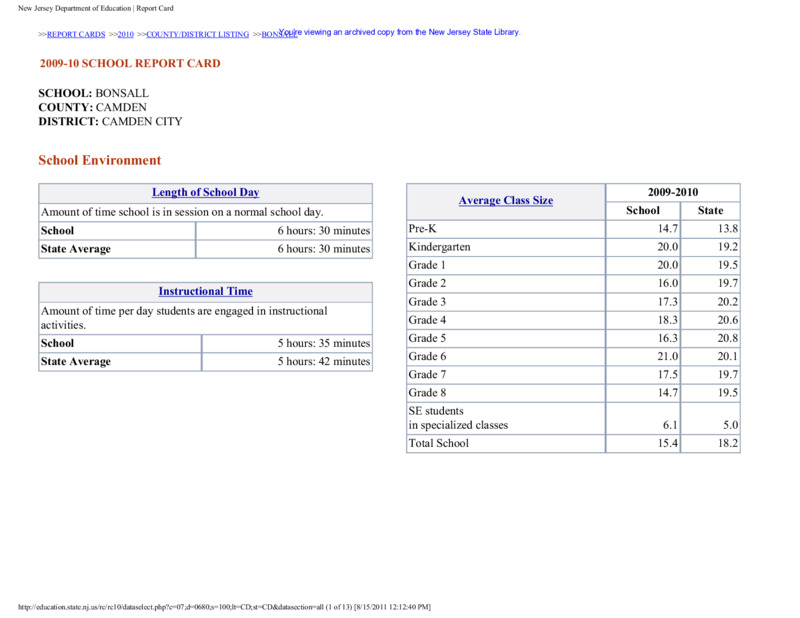Click the 5 hours: 35 minutes value
The width and height of the screenshot is (800, 618).
[324, 343]
